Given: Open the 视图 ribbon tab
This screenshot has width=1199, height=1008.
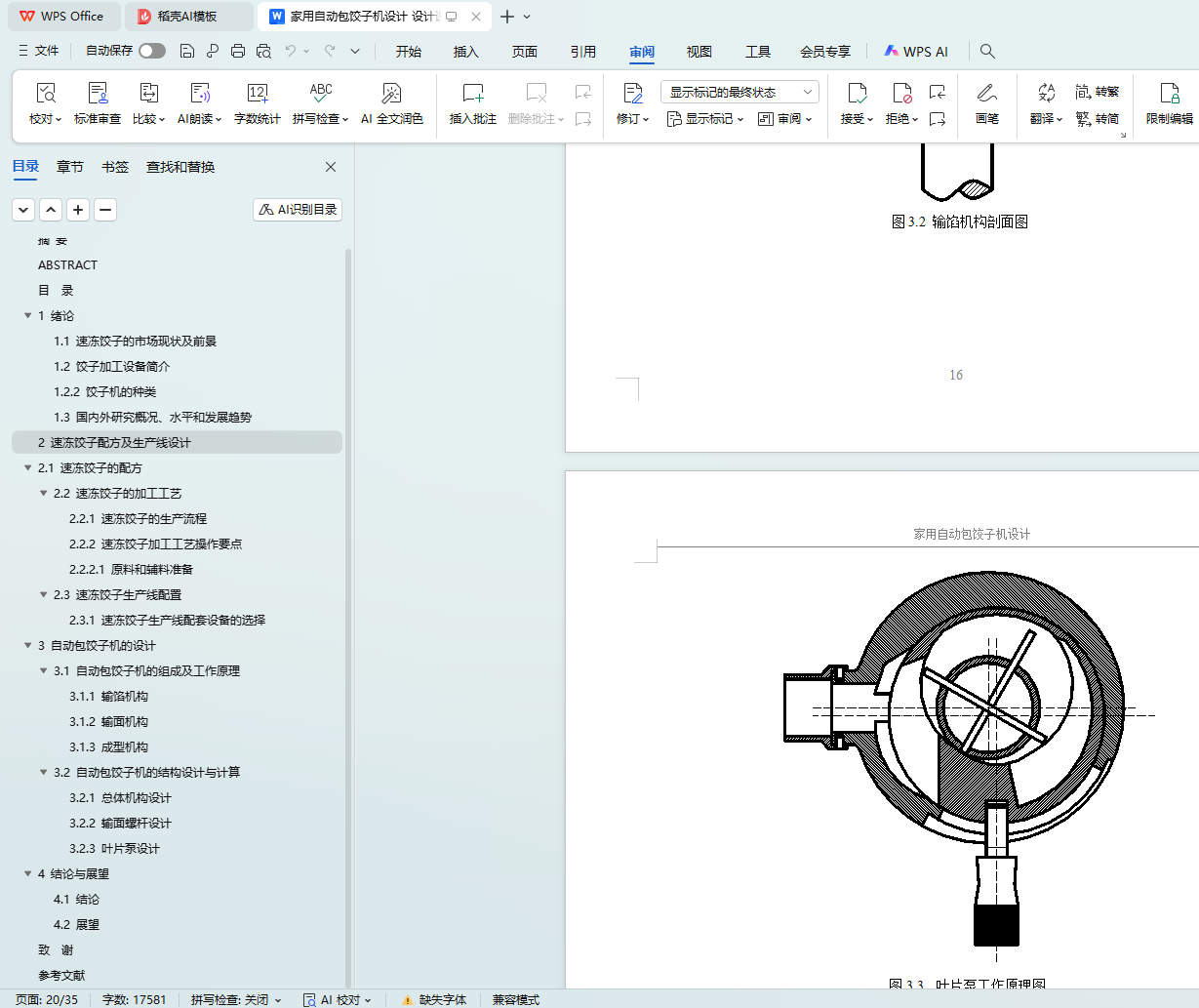Looking at the screenshot, I should tap(699, 52).
